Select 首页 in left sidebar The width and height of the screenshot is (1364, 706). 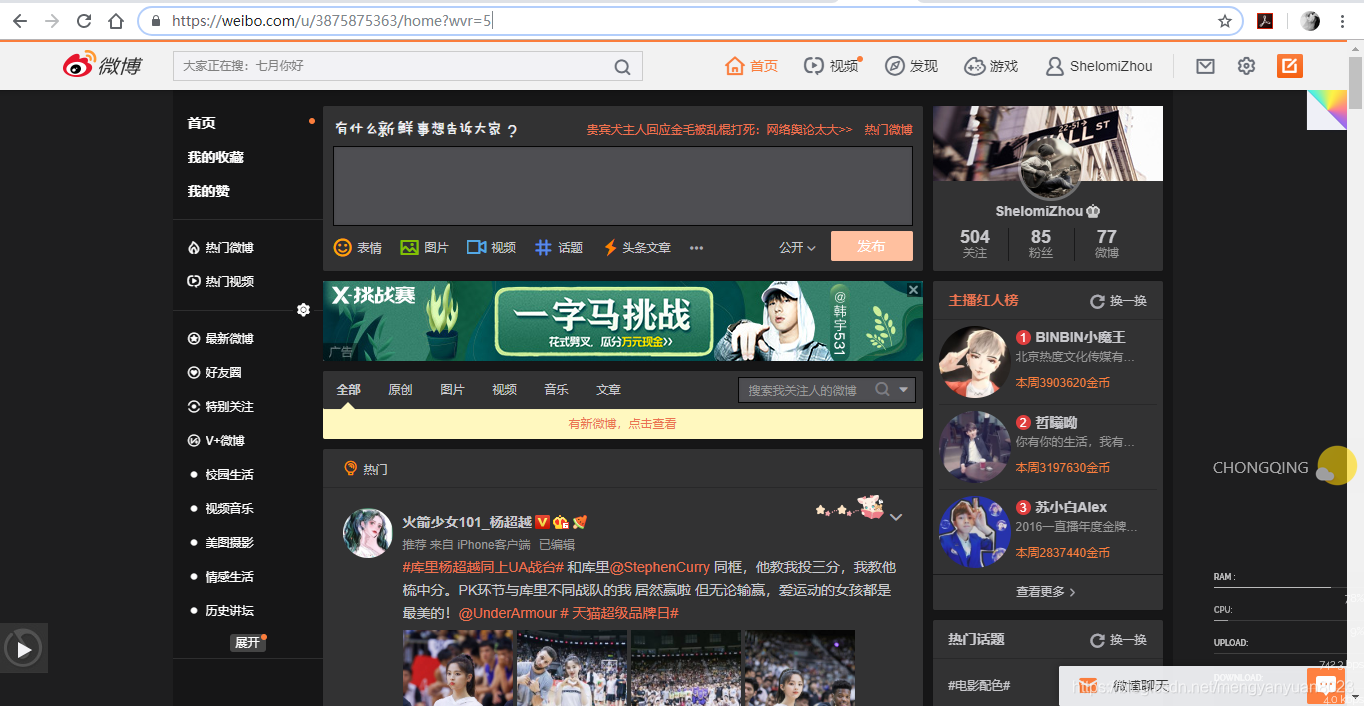click(201, 123)
